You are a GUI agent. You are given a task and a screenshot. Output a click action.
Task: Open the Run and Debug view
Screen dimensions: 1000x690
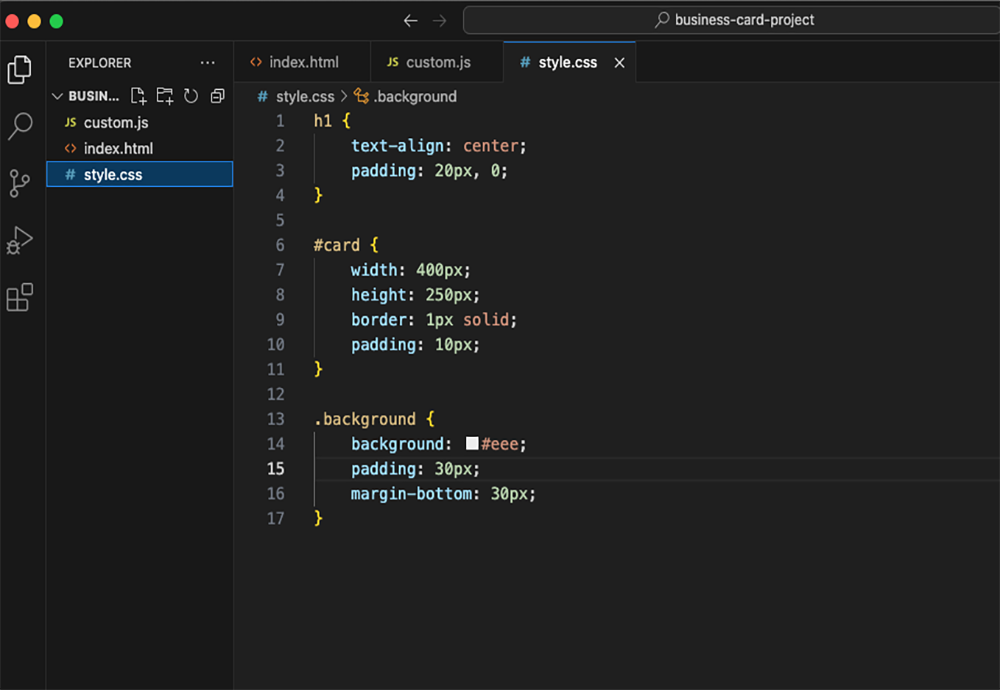(x=19, y=240)
